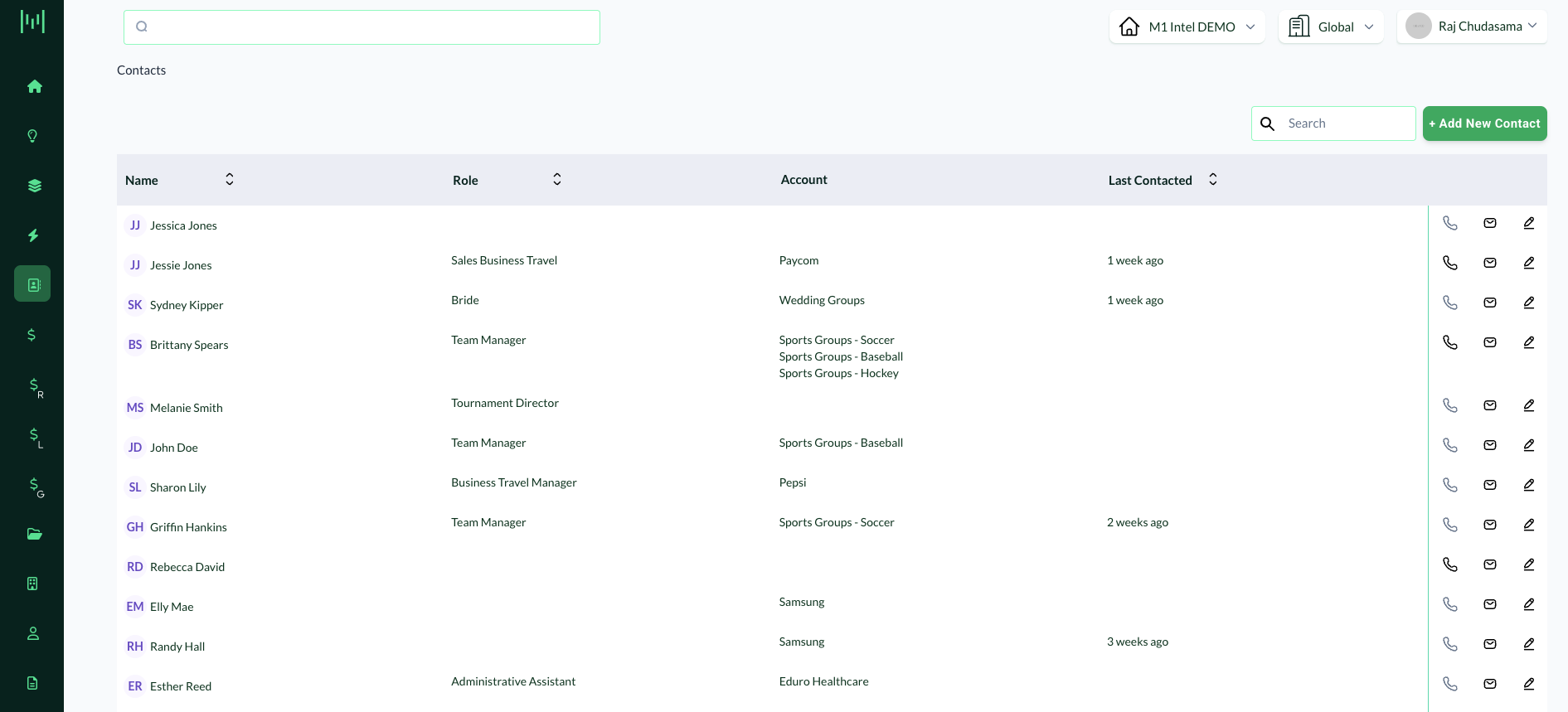The height and width of the screenshot is (712, 1568).
Task: Sort contacts by Role column
Action: [557, 180]
